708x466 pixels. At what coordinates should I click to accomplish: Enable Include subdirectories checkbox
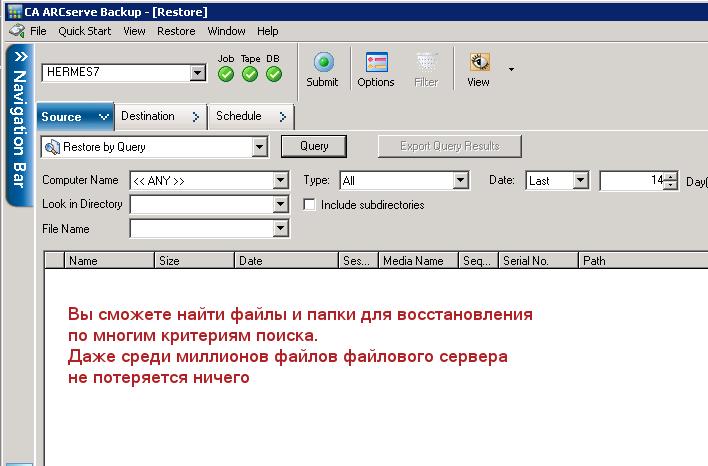click(309, 205)
